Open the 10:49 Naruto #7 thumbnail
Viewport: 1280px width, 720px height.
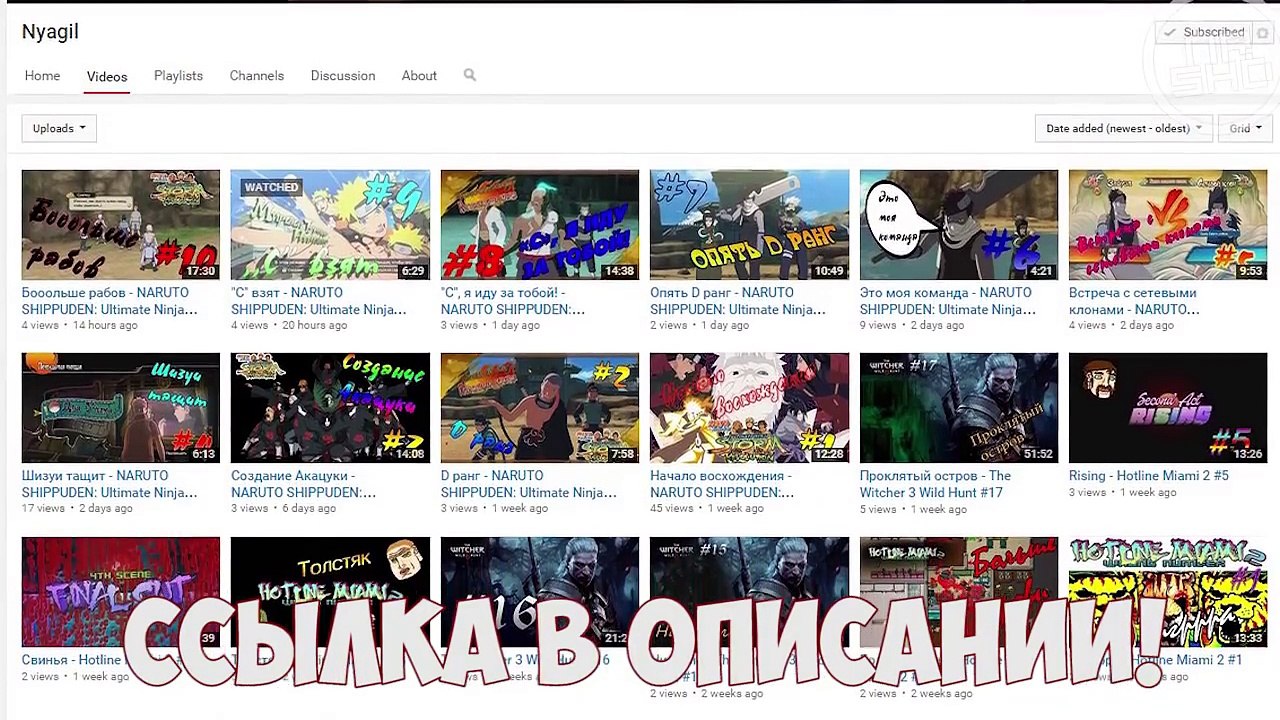[749, 225]
